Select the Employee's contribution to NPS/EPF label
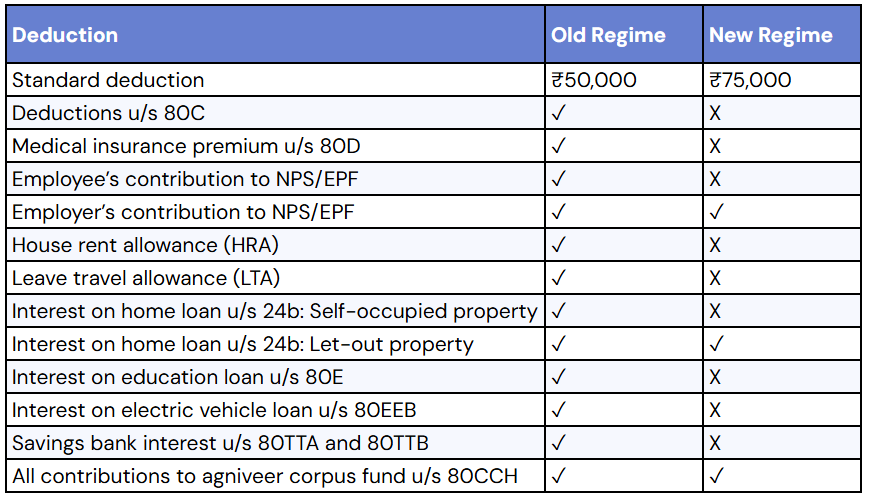The height and width of the screenshot is (497, 869). [x=183, y=179]
